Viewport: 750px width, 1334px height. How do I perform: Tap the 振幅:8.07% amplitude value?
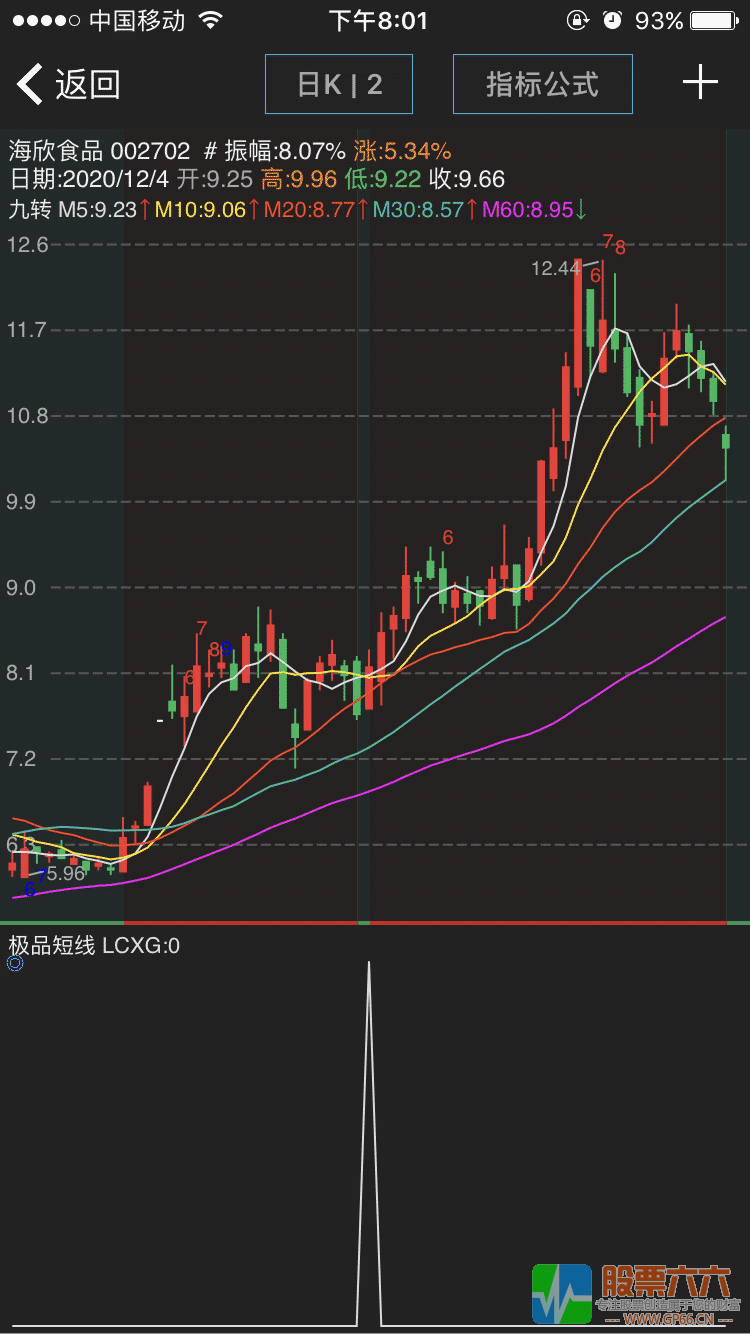click(285, 152)
